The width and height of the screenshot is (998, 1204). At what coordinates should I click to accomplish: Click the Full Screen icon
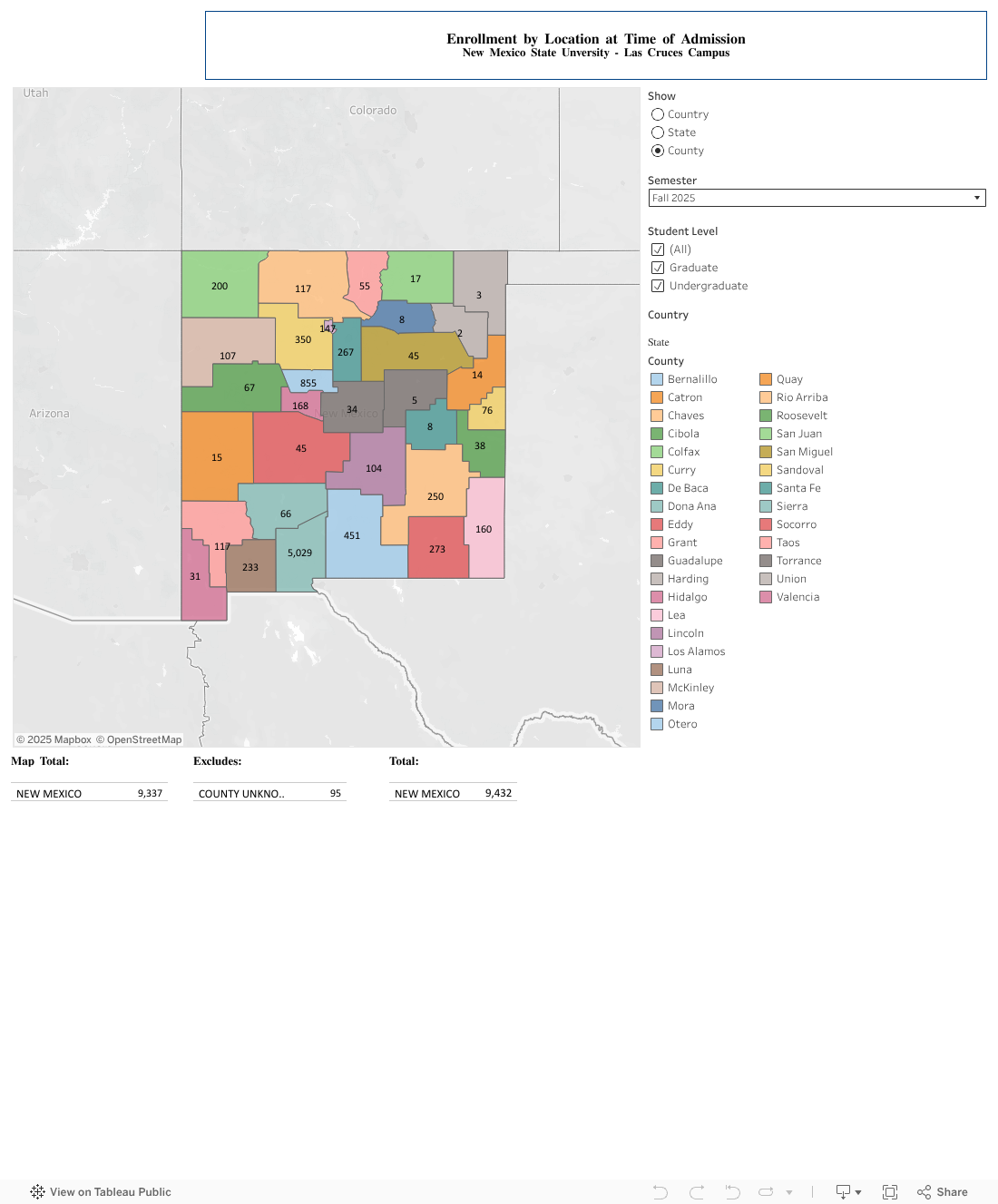pos(890,1192)
